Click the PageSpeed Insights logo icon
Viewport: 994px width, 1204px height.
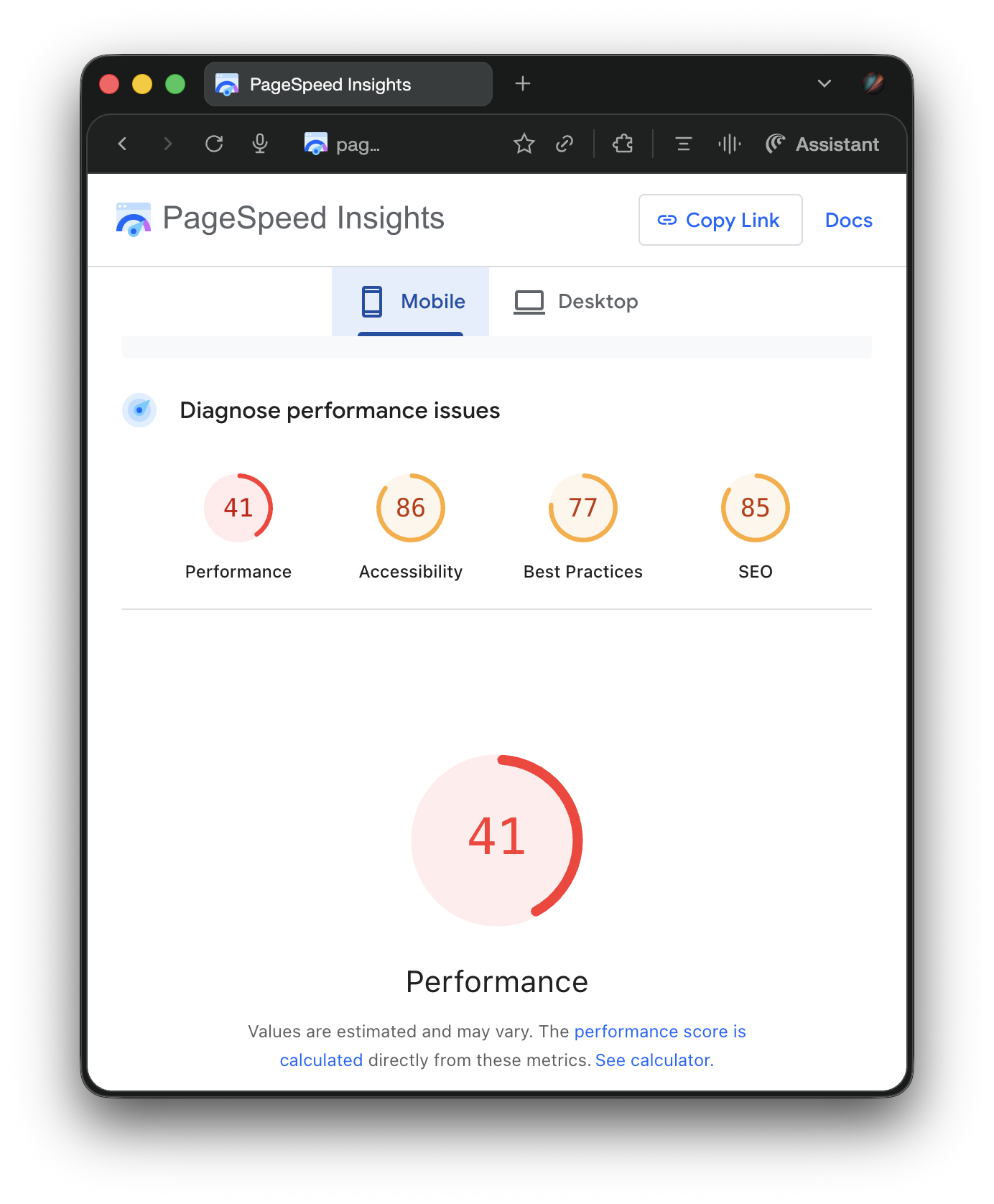(x=134, y=219)
